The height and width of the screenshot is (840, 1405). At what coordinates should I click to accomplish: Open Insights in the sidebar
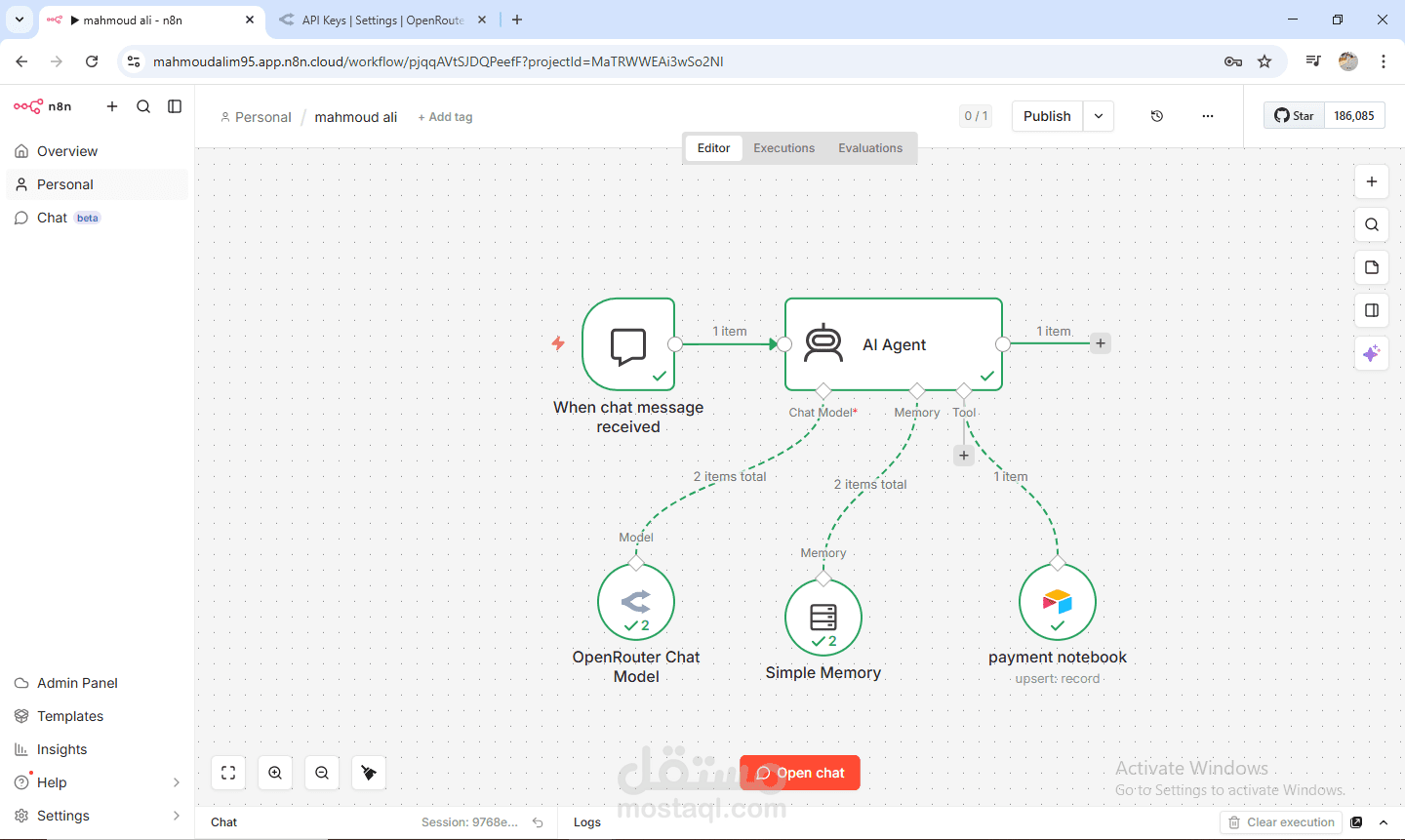pos(98,749)
